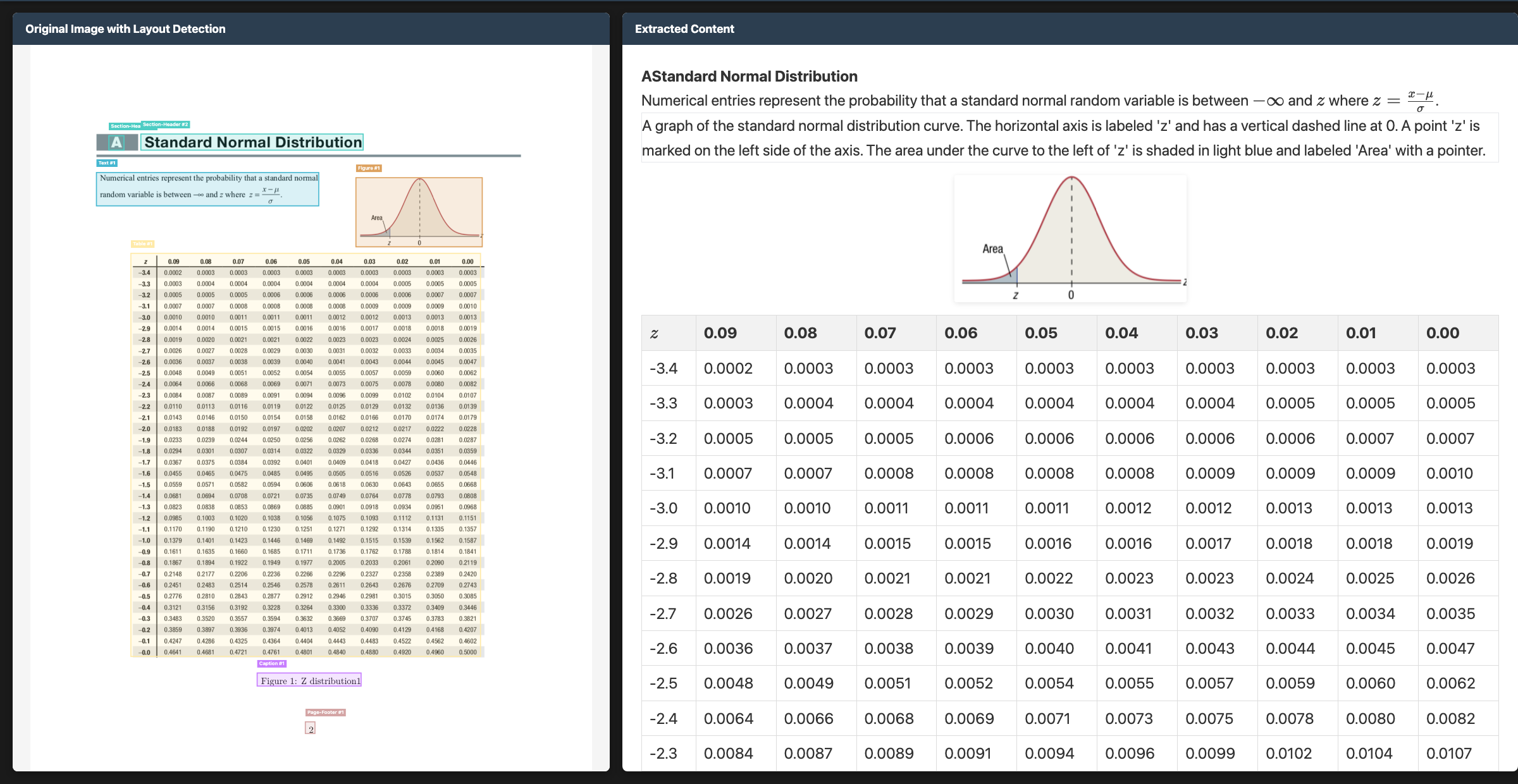Click the Caption #1 label tag
This screenshot has width=1518, height=784.
[272, 664]
